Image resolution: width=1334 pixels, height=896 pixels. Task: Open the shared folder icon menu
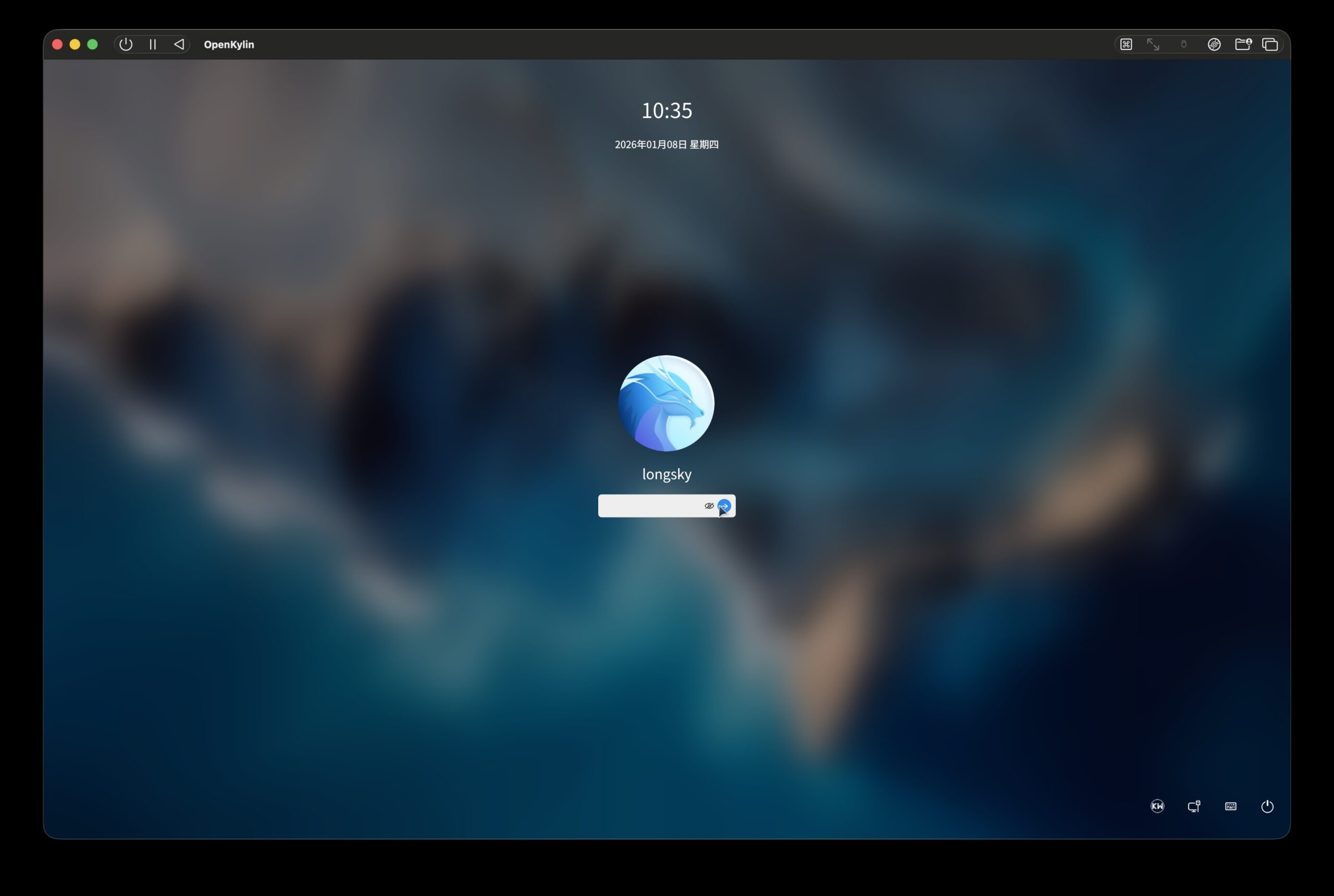[x=1243, y=45]
